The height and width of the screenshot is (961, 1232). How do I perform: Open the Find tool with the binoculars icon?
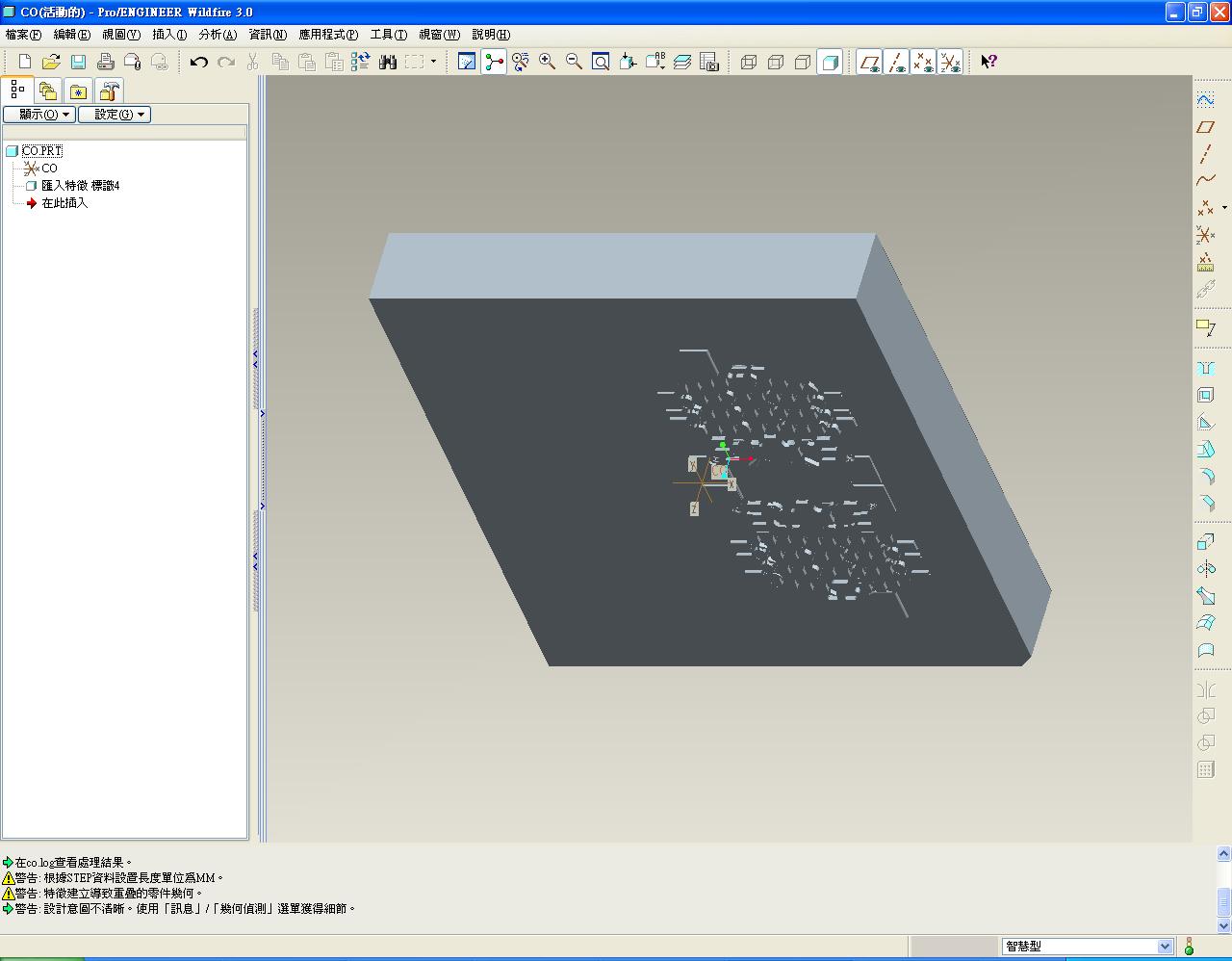388,62
